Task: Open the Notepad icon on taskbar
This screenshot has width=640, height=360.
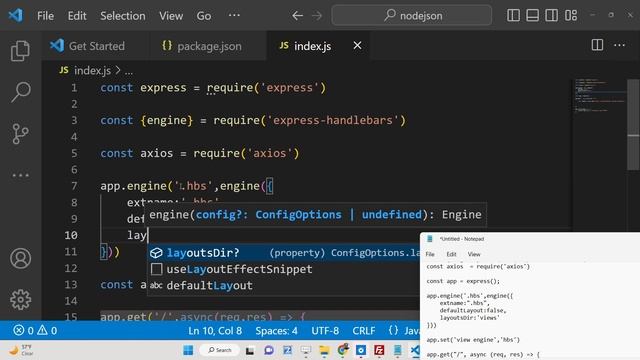Action: [x=397, y=350]
